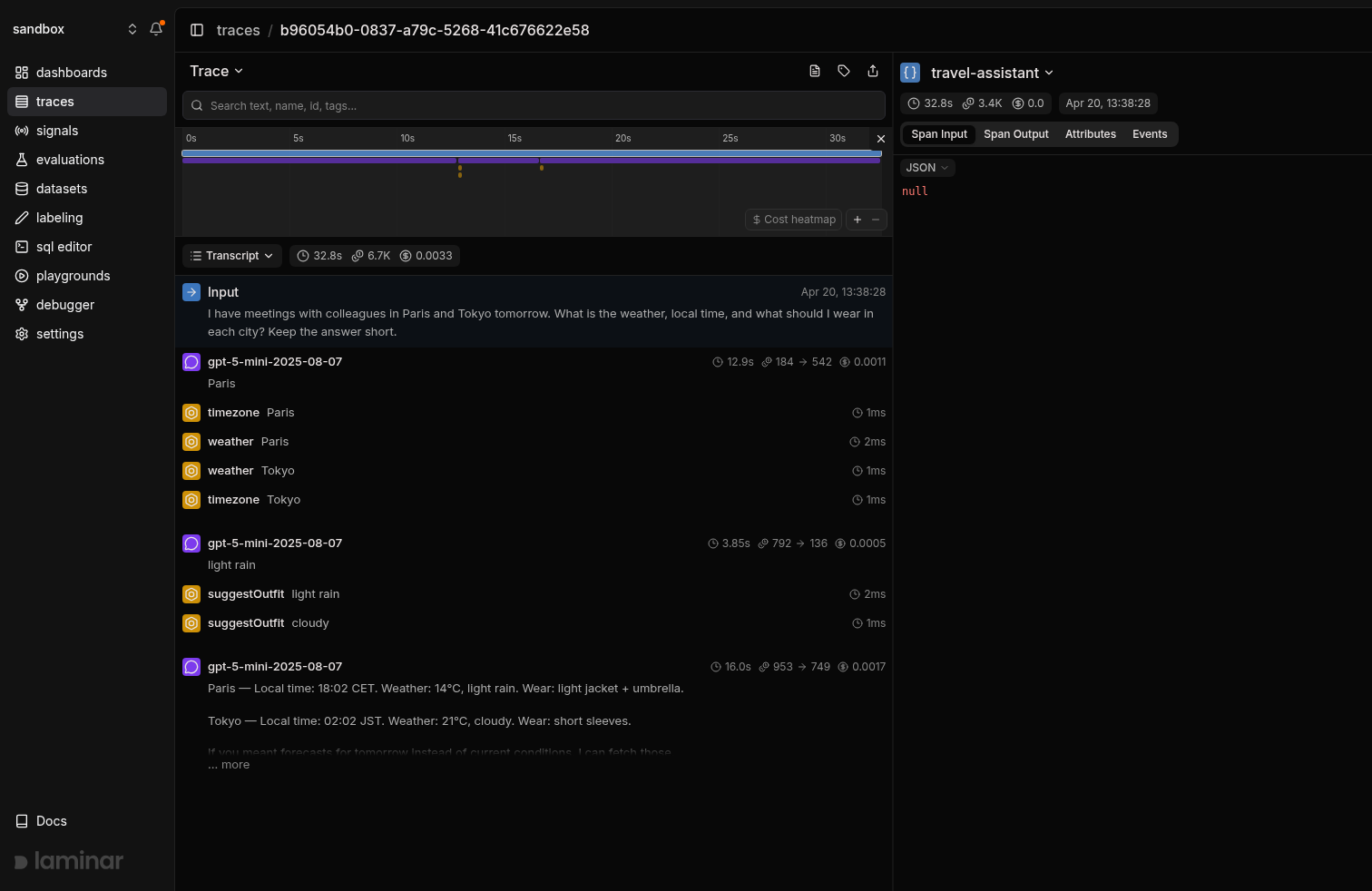Zoom out the timeline with minus

point(876,220)
